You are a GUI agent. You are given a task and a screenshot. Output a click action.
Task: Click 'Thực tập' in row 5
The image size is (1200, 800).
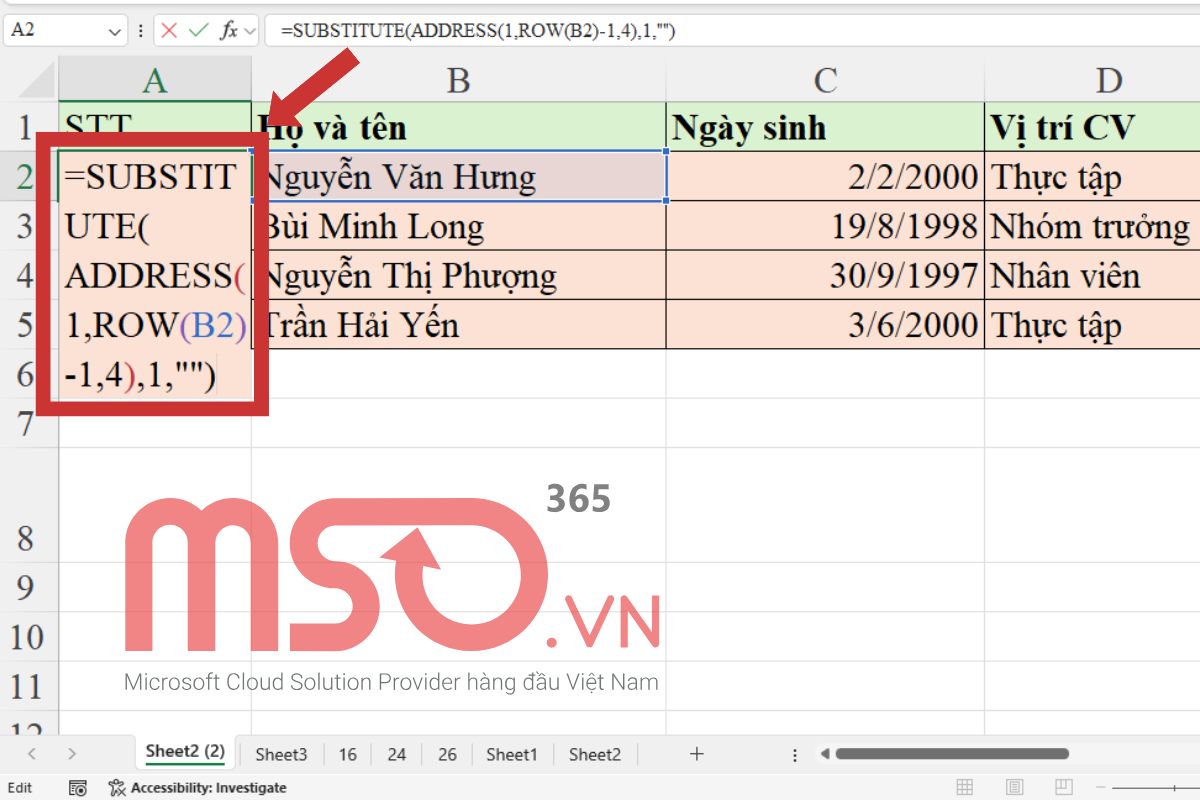tap(1092, 324)
